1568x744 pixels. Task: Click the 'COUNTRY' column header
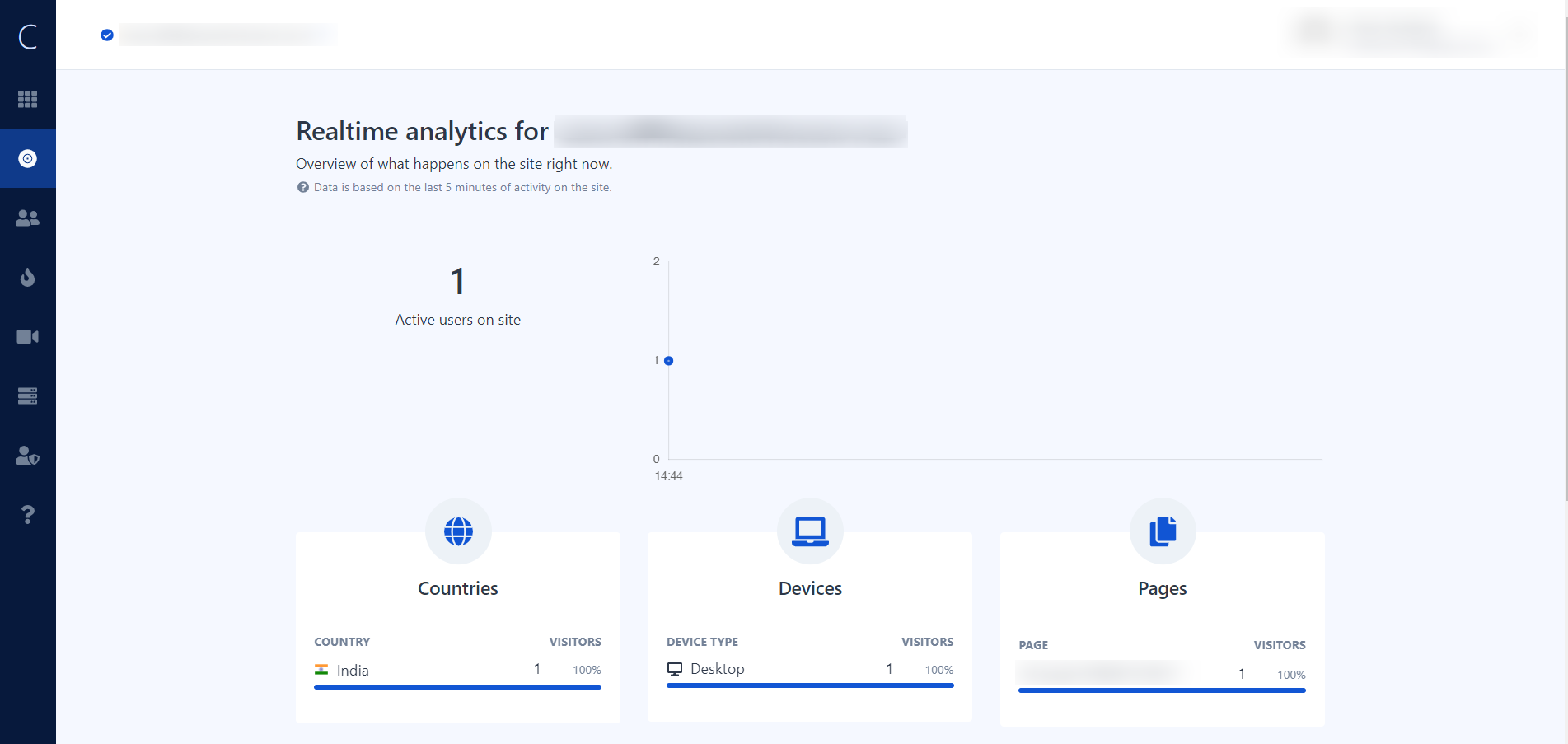point(342,642)
